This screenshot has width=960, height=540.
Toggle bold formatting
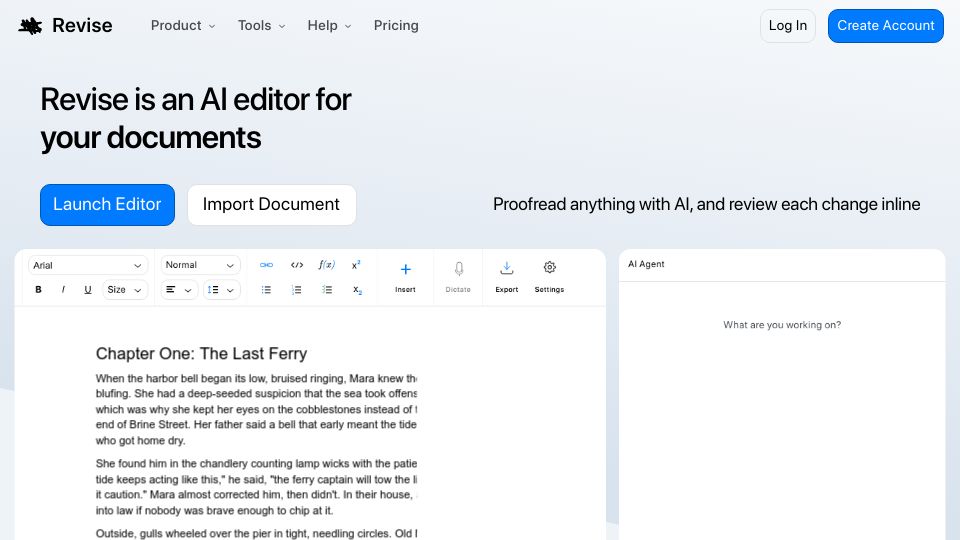tap(39, 290)
